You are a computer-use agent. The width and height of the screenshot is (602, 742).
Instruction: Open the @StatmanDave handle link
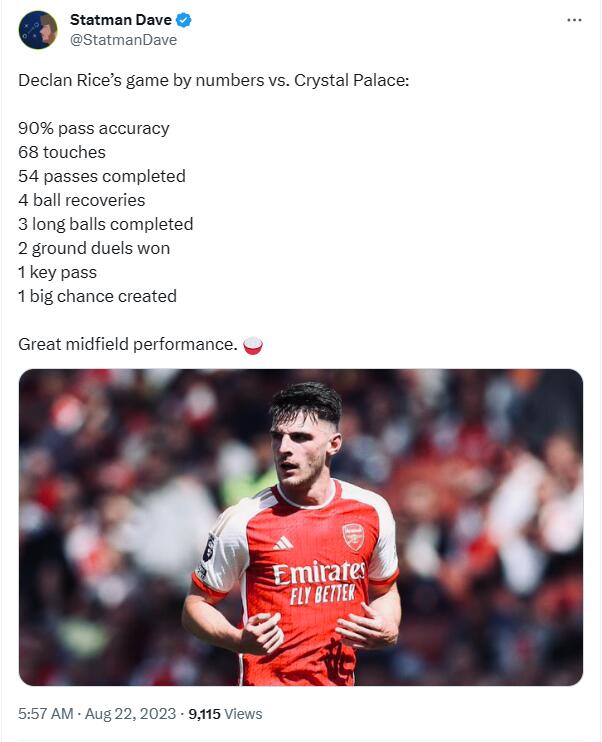tap(123, 40)
